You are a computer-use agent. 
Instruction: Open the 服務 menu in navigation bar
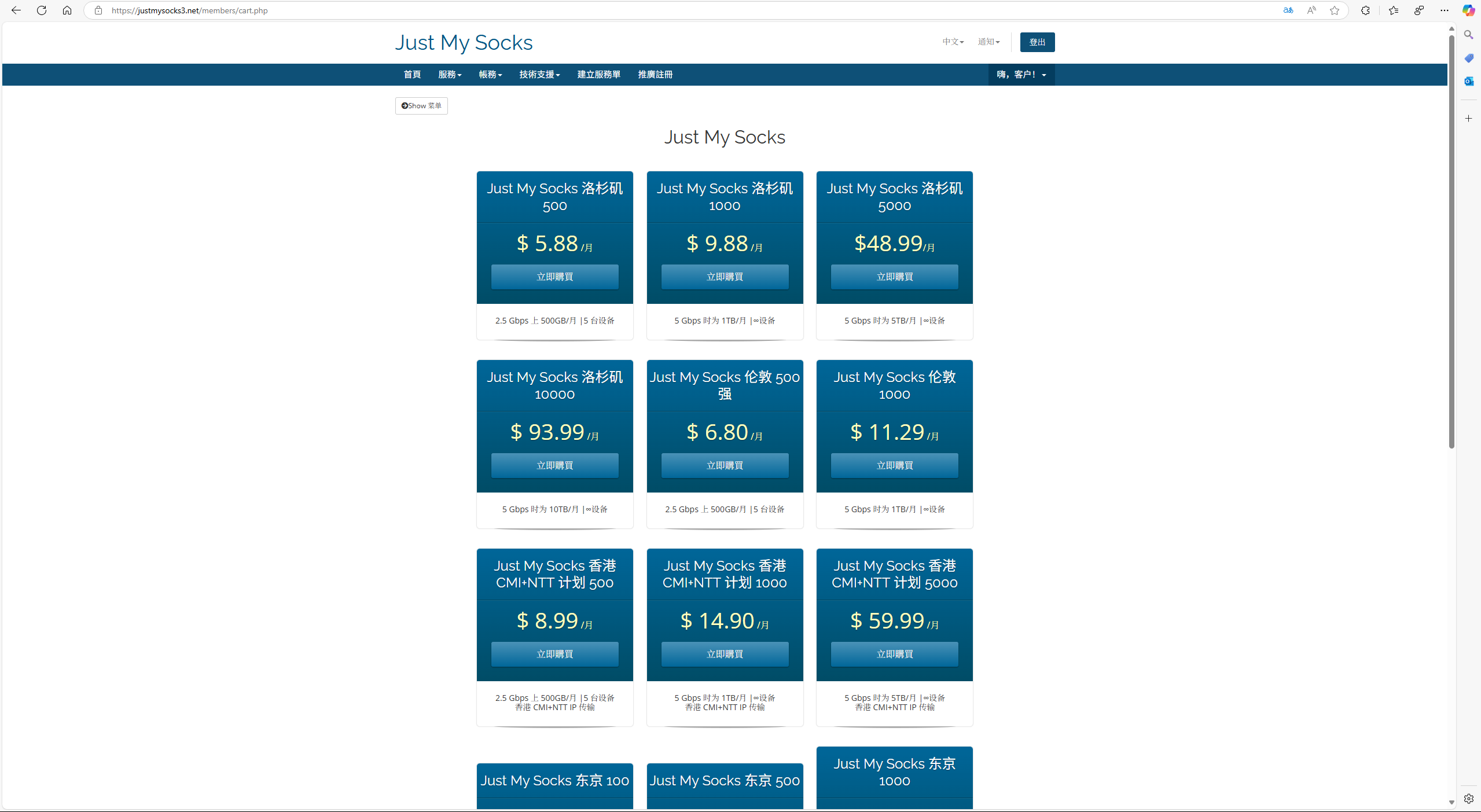449,75
